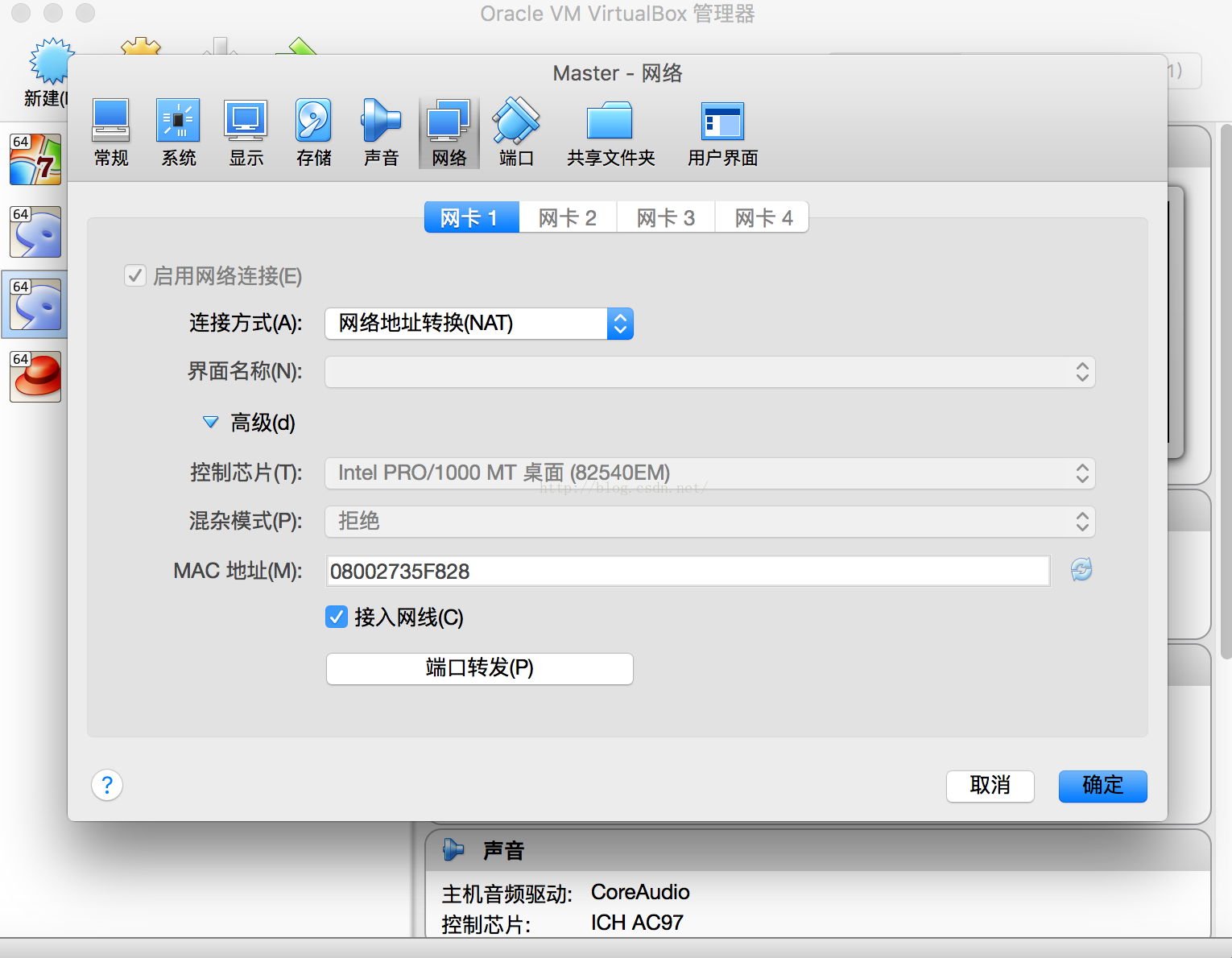Click 确定 to confirm settings

(x=1102, y=786)
